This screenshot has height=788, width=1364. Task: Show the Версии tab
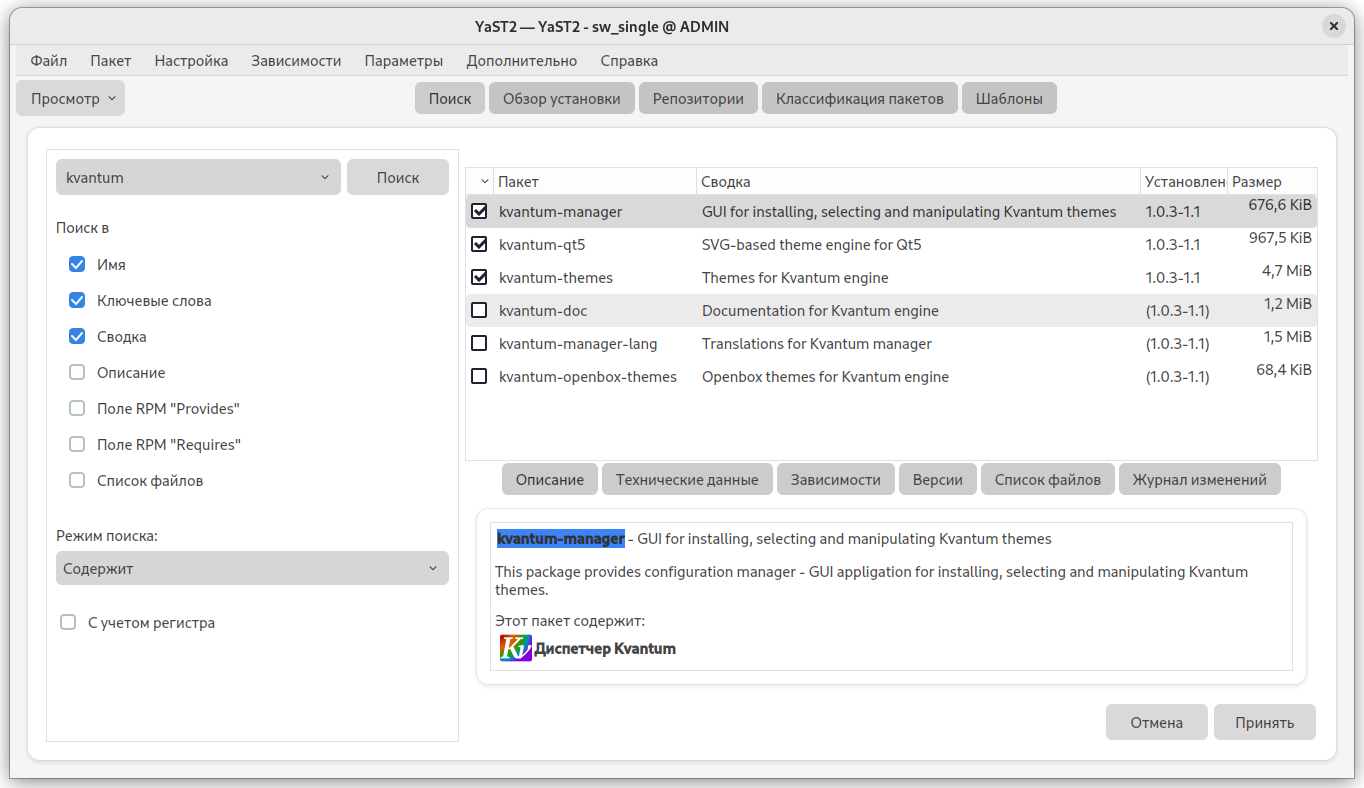tap(938, 480)
